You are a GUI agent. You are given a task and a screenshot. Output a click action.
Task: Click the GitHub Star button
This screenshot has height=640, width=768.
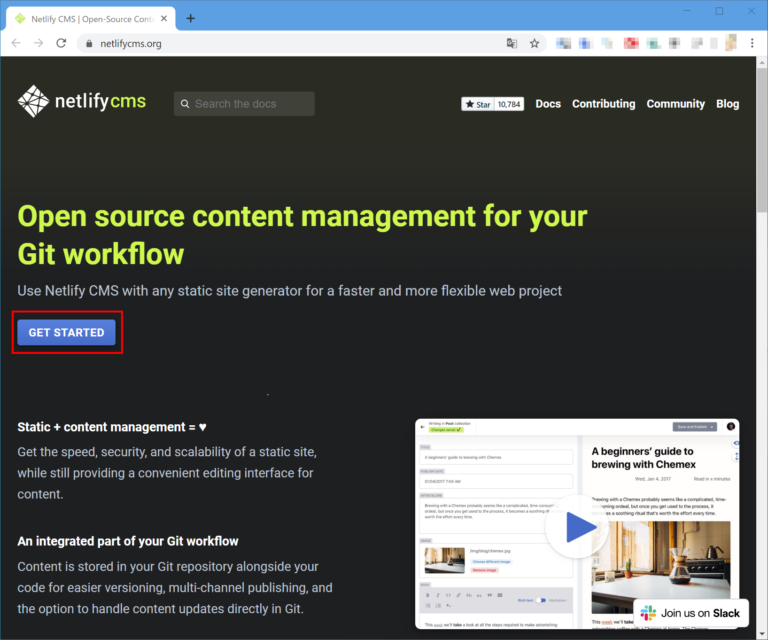click(x=477, y=104)
